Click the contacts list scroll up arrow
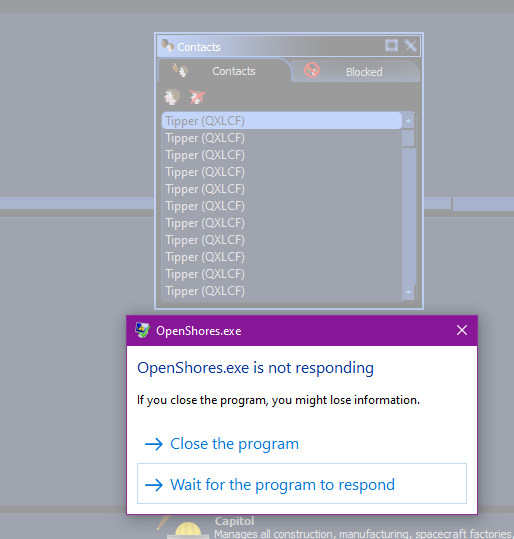 tap(408, 121)
